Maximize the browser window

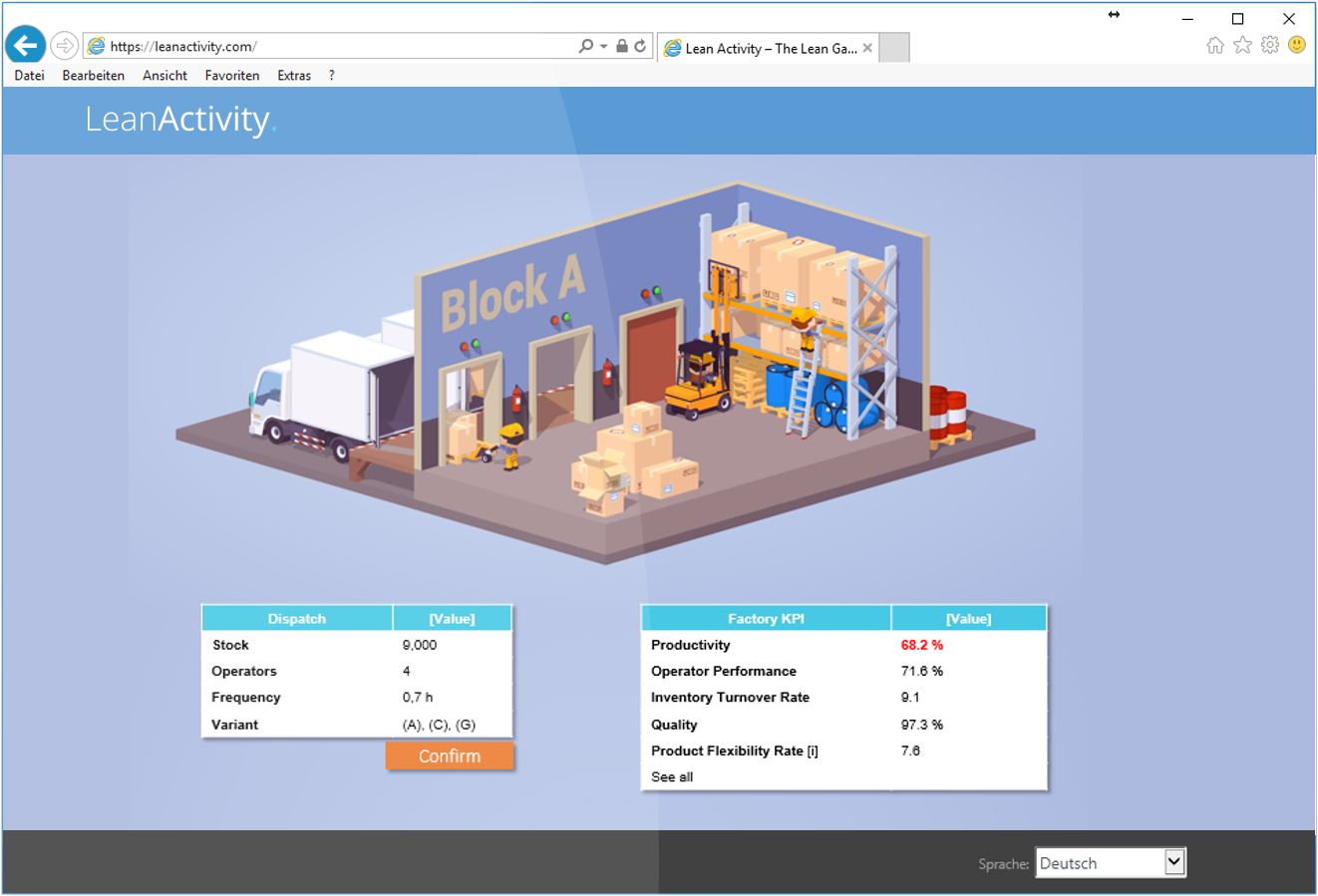(x=1238, y=18)
